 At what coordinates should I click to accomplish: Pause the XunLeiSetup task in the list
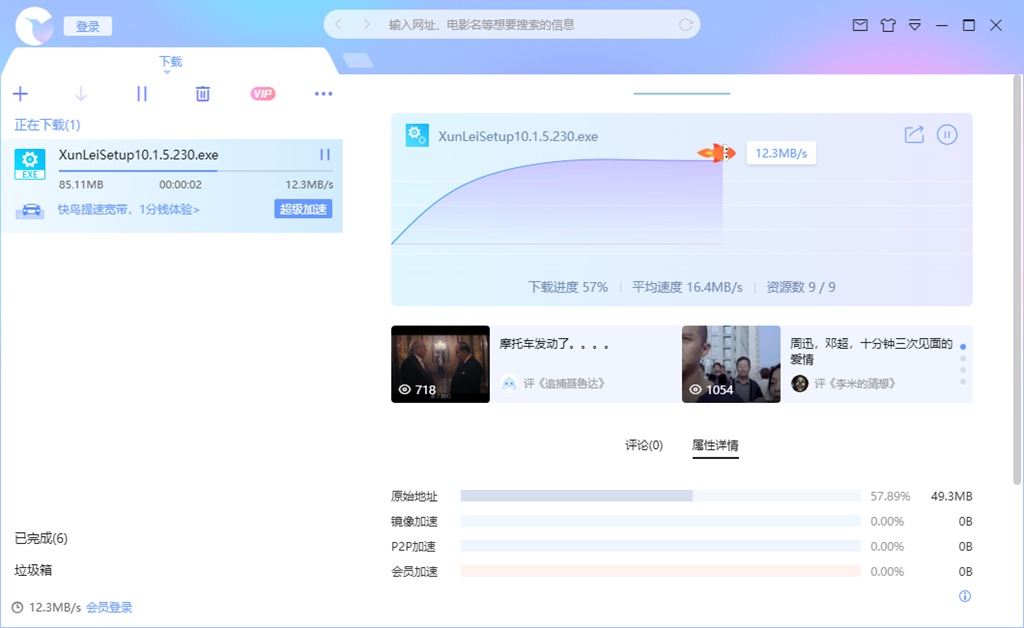point(325,155)
